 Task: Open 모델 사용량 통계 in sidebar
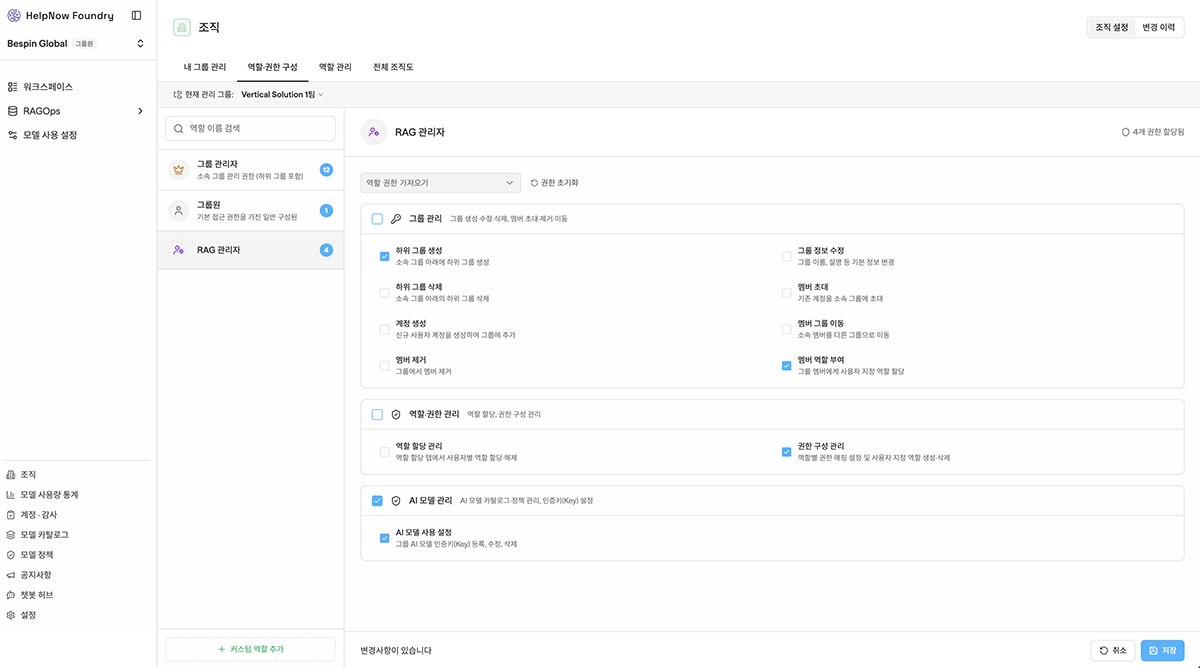tap(49, 495)
